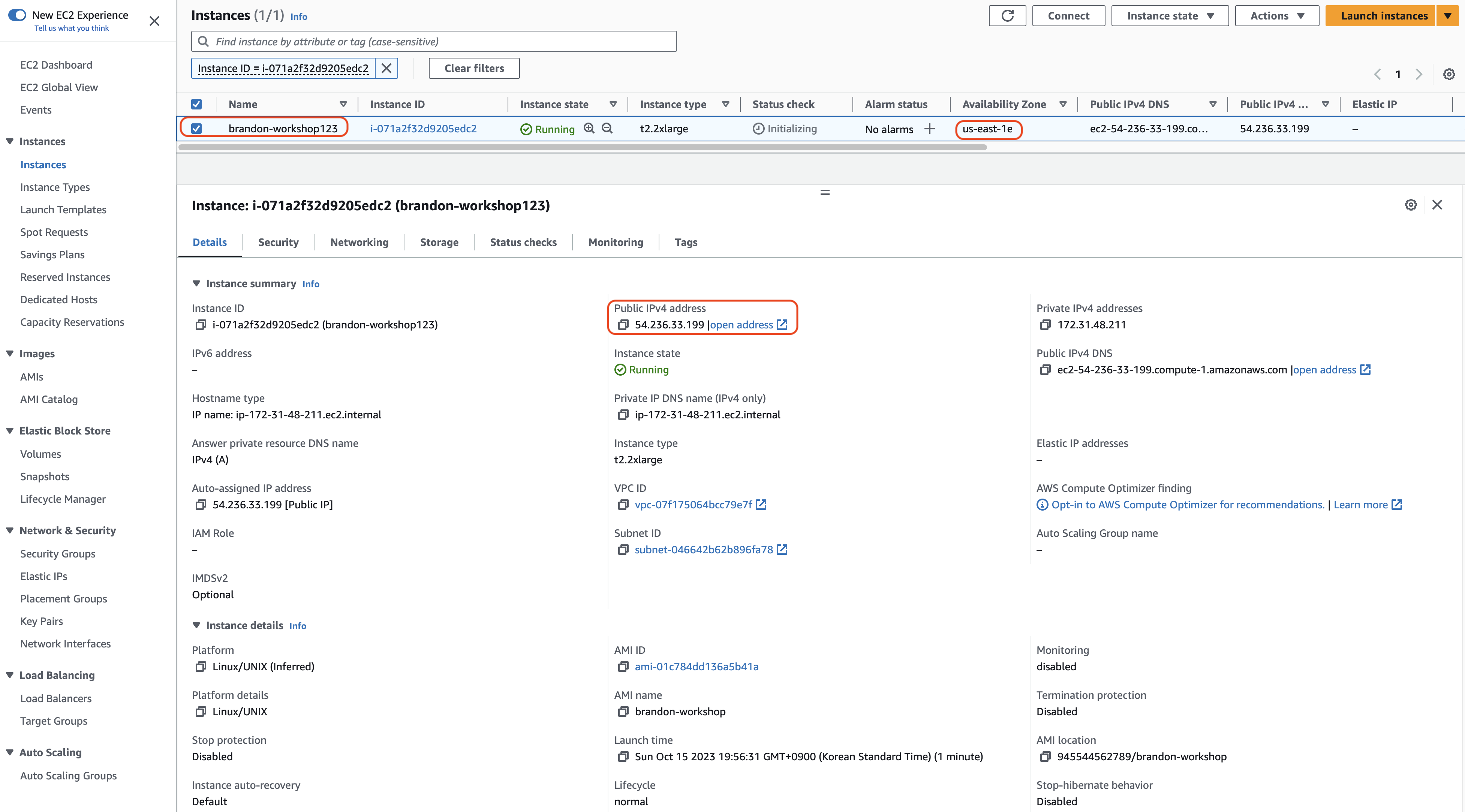Switch to the Networking tab
This screenshot has width=1465, height=812.
pyautogui.click(x=360, y=242)
